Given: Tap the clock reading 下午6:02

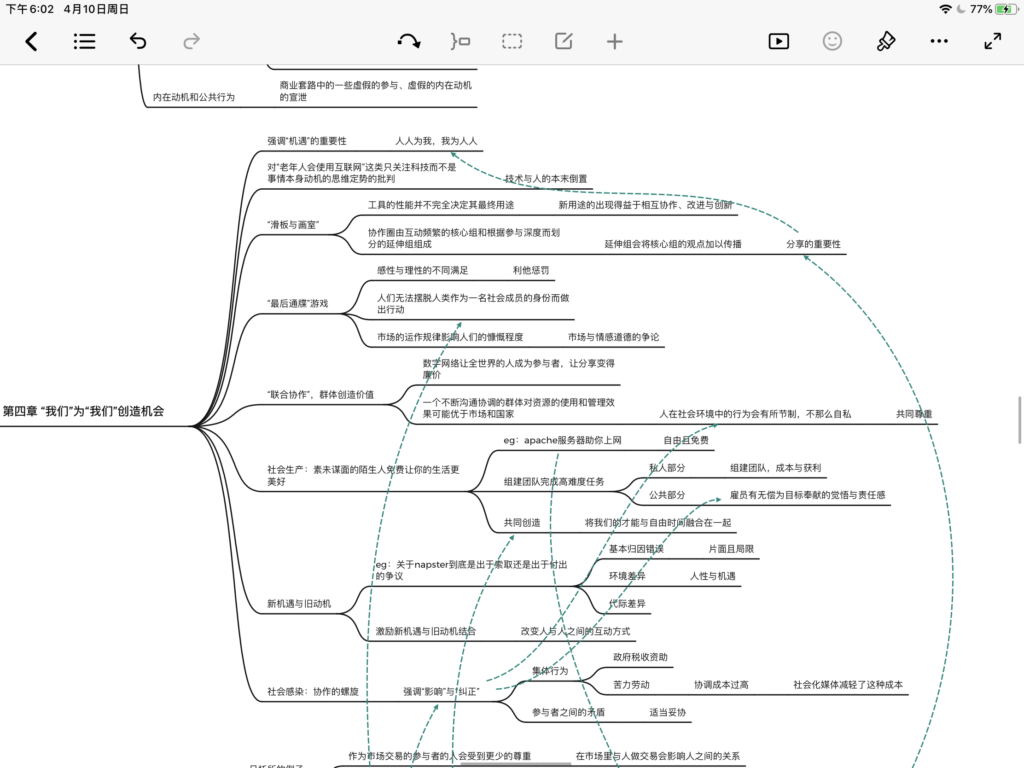Looking at the screenshot, I should pyautogui.click(x=30, y=9).
